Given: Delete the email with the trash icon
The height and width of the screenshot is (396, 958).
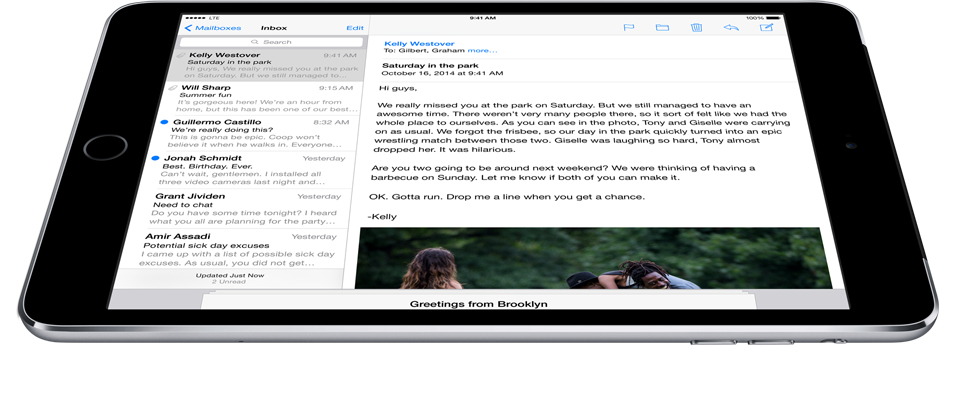Looking at the screenshot, I should tap(696, 28).
